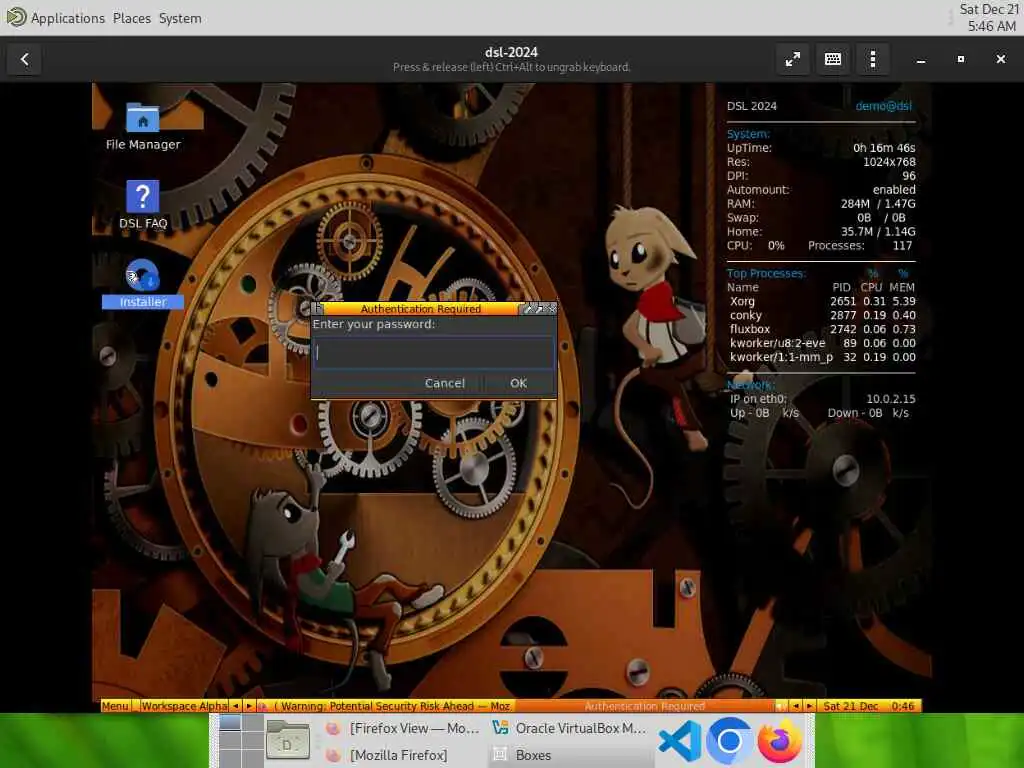Click the conky process row
Image resolution: width=1024 pixels, height=768 pixels.
[822, 315]
